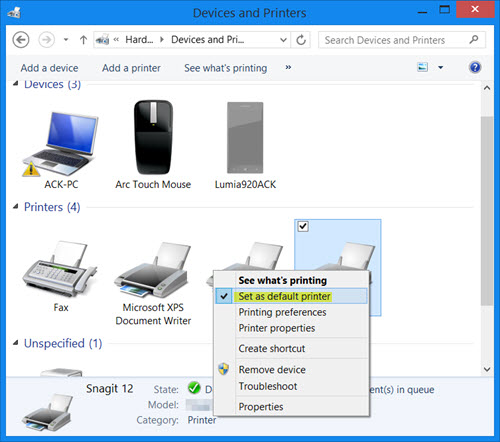Select the Arc Touch Mouse device
The width and height of the screenshot is (500, 442).
153,137
